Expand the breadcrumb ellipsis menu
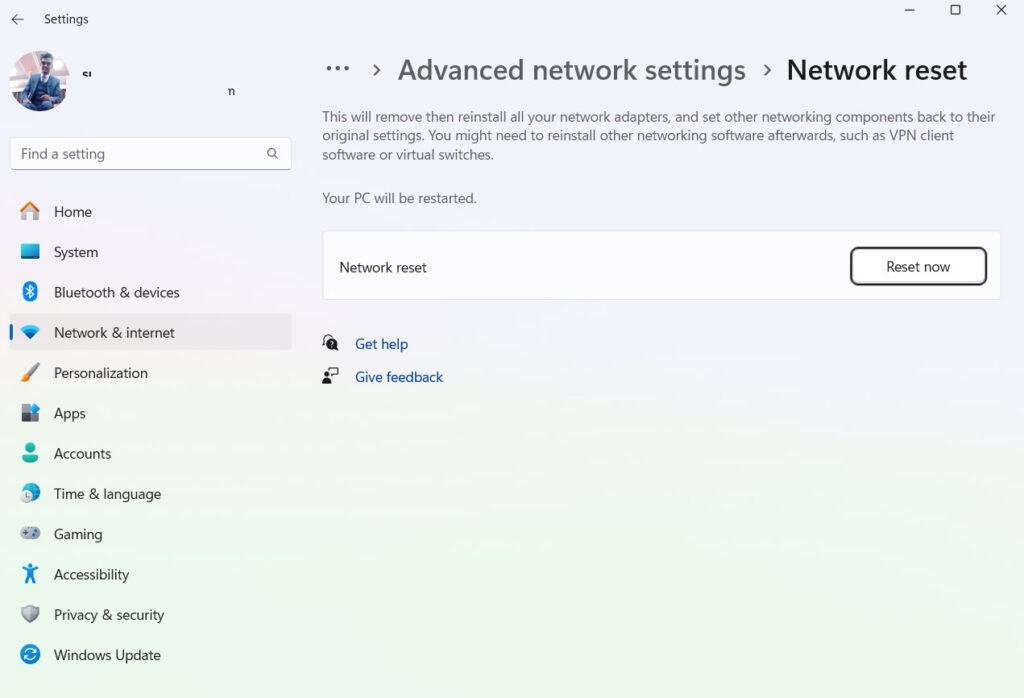This screenshot has width=1024, height=698. point(338,70)
